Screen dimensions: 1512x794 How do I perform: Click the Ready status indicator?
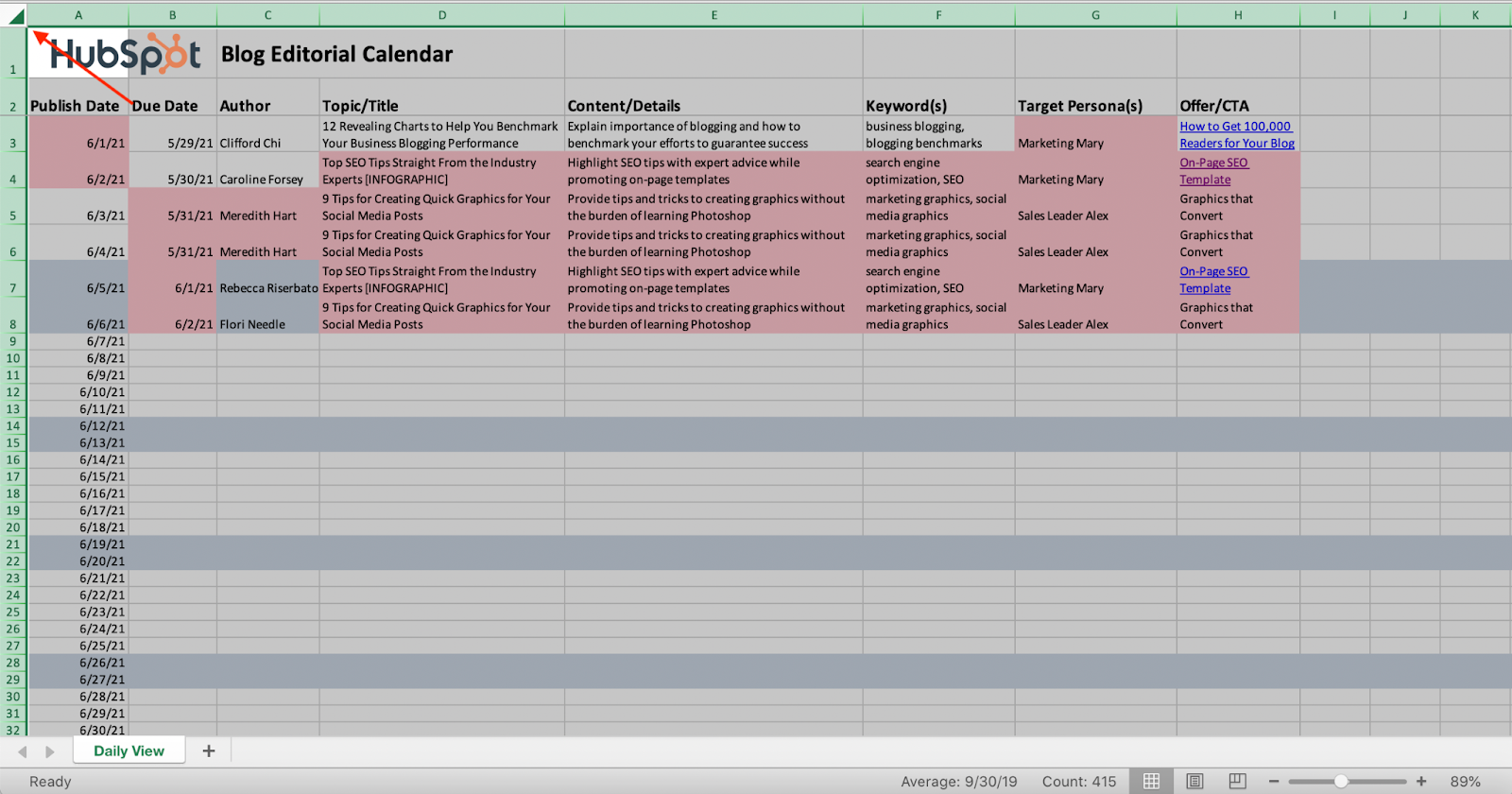click(x=50, y=782)
